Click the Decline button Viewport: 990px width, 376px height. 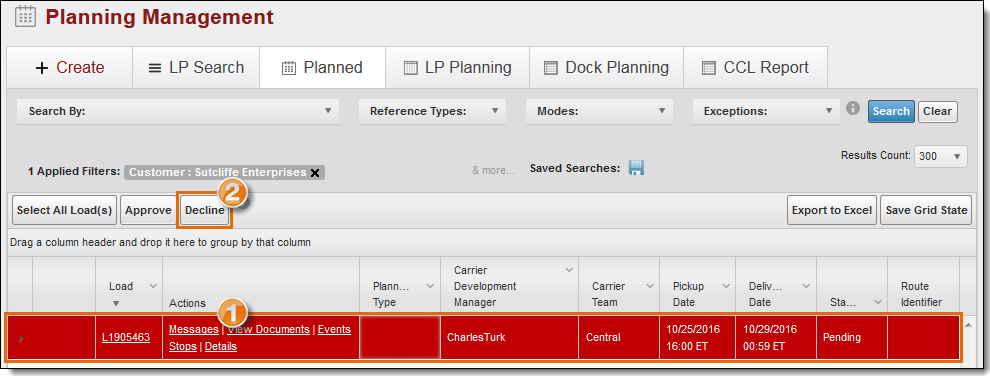click(205, 210)
